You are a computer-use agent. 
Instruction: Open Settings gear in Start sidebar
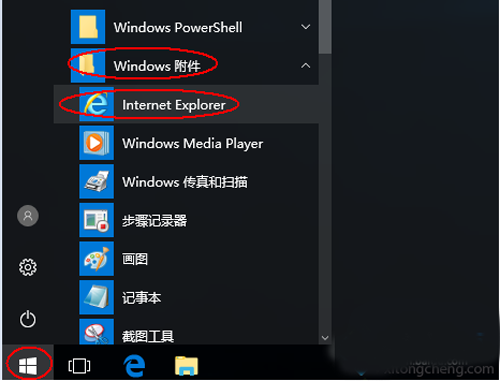(28, 267)
